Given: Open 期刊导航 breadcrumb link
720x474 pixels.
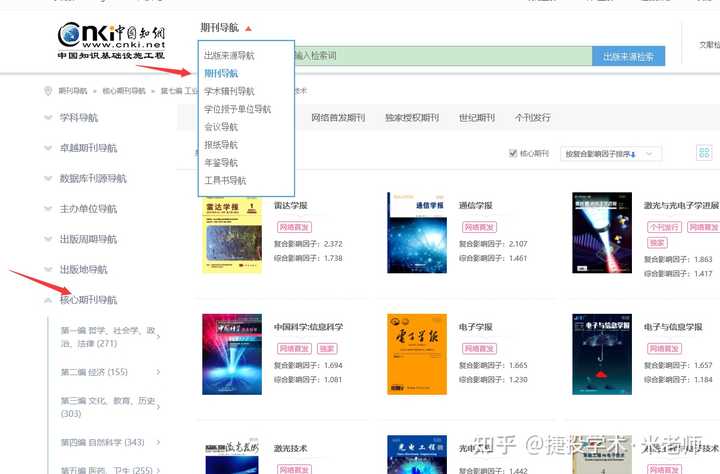Looking at the screenshot, I should 73,91.
